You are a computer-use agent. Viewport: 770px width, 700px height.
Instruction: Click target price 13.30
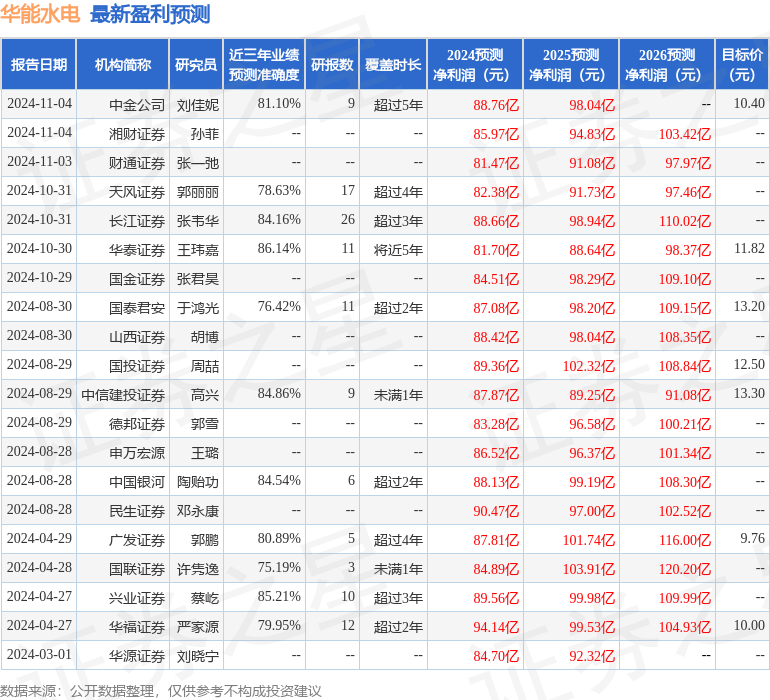(x=749, y=393)
